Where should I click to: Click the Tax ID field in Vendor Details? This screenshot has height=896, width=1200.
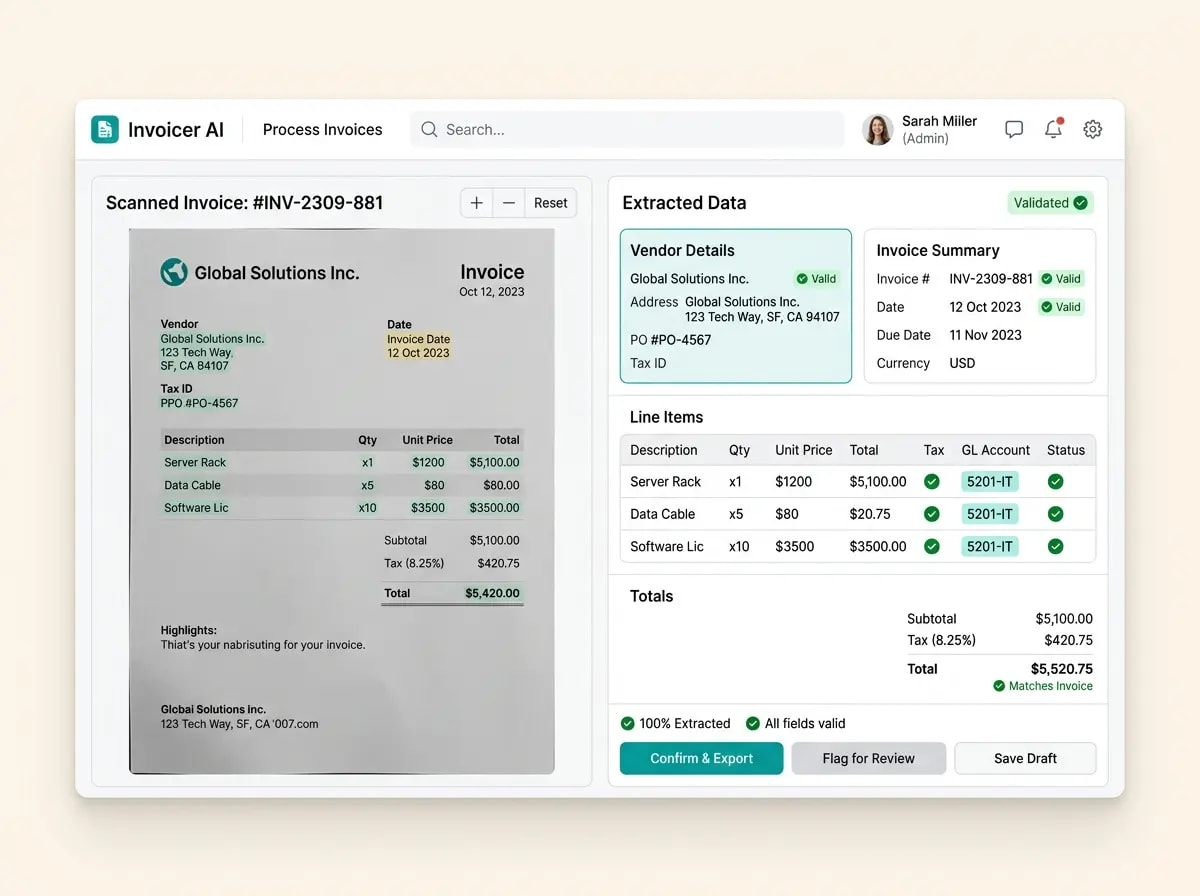(x=648, y=363)
